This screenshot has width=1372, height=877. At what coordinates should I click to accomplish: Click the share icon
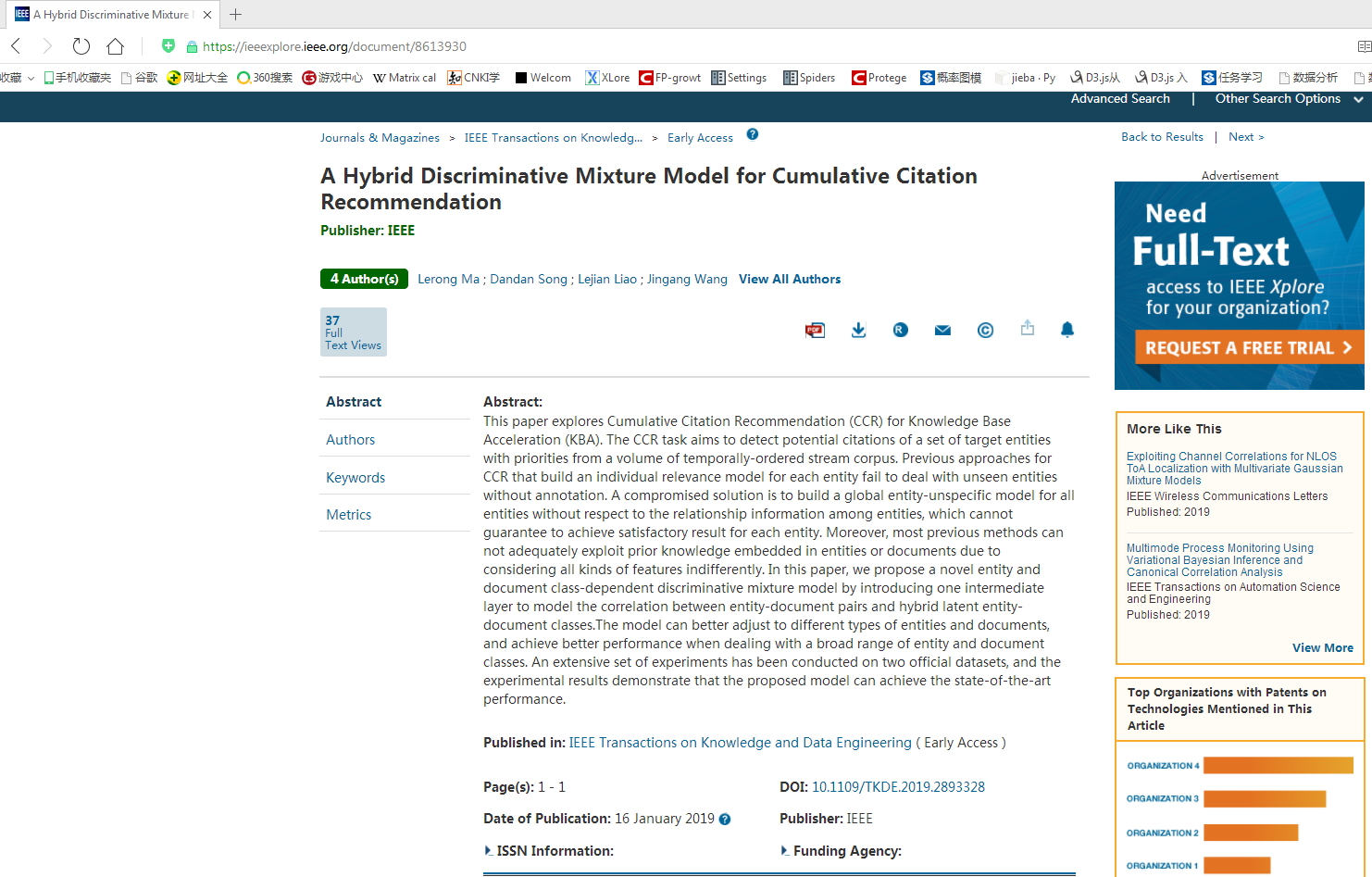tap(1027, 329)
